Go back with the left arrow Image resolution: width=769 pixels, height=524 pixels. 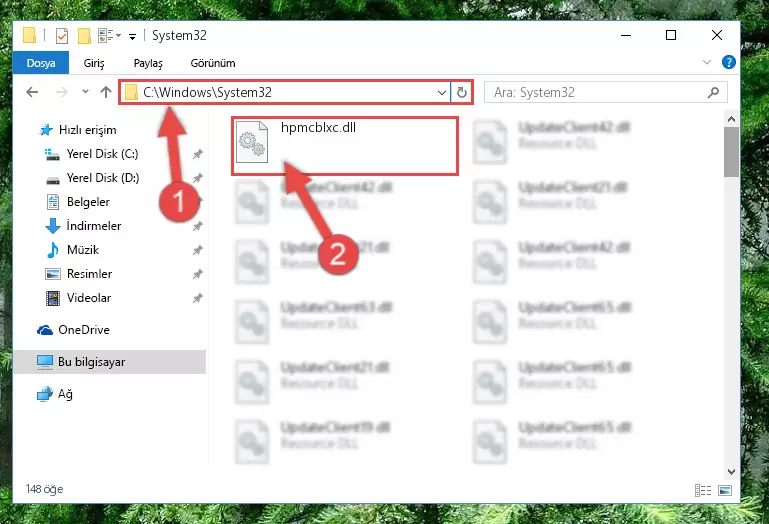click(x=32, y=92)
